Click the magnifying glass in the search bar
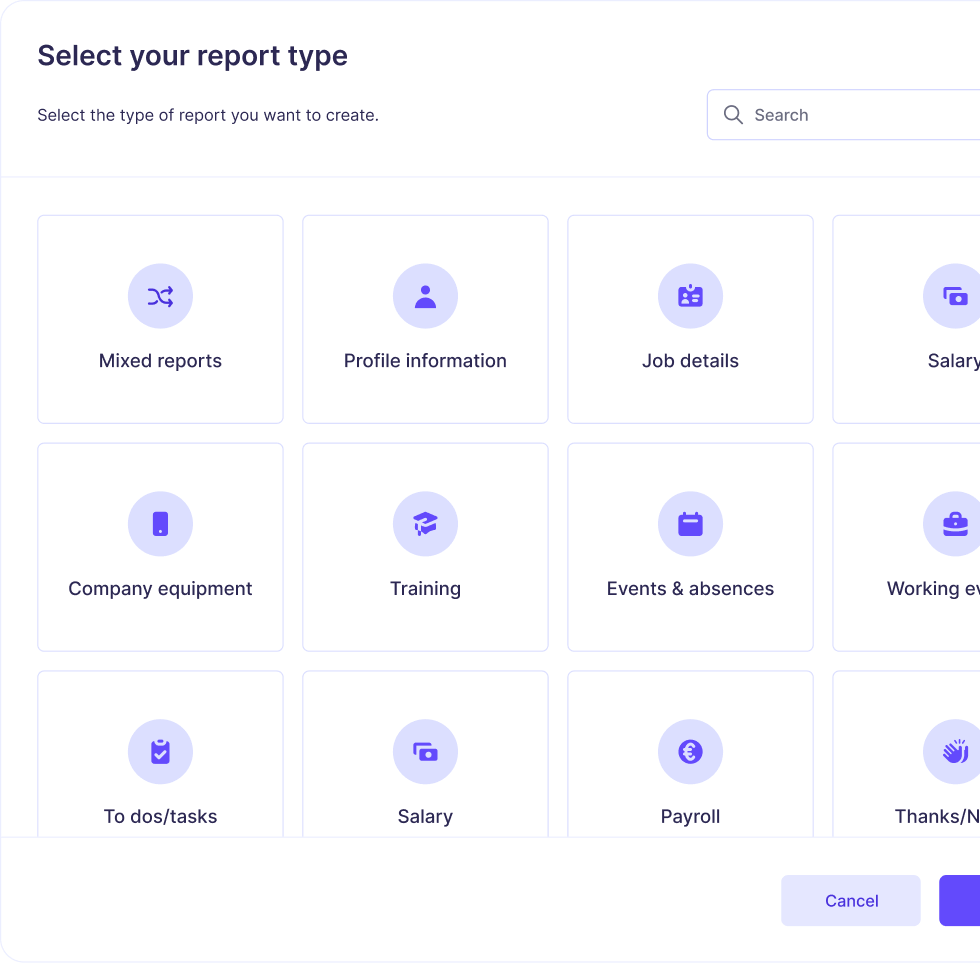The width and height of the screenshot is (980, 963). click(733, 114)
